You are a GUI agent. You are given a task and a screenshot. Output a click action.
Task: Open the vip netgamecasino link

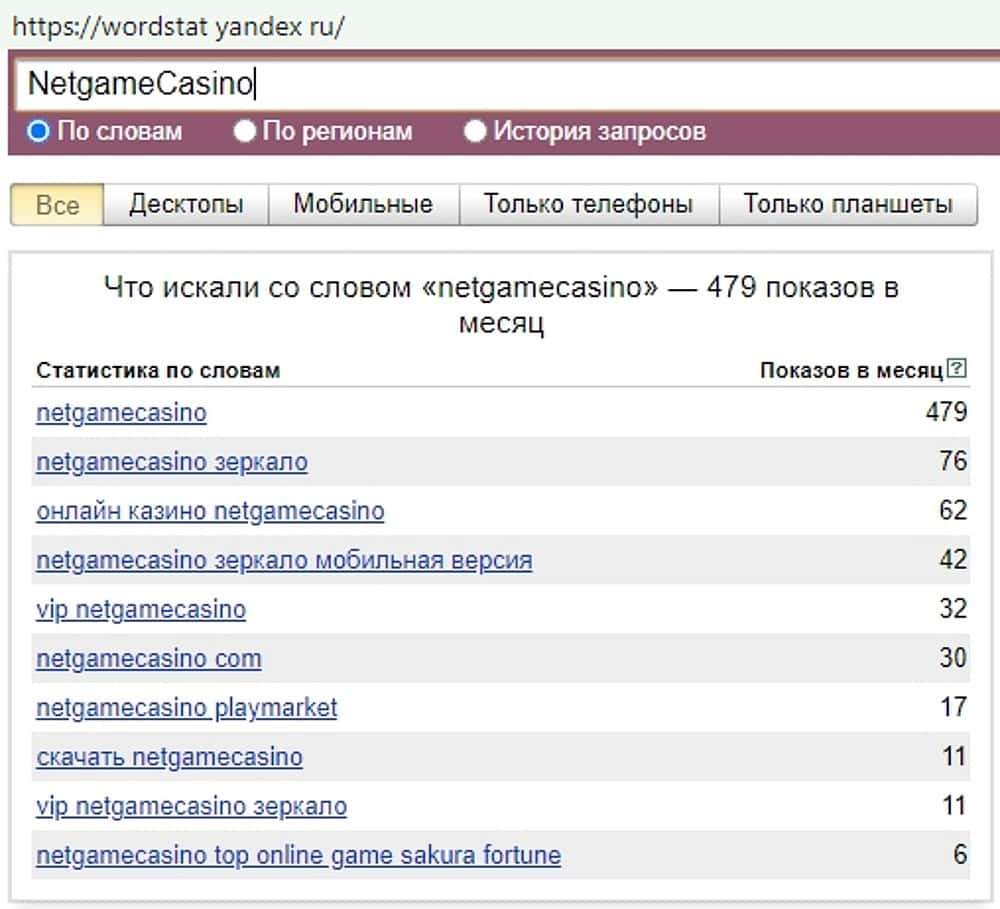coord(141,609)
